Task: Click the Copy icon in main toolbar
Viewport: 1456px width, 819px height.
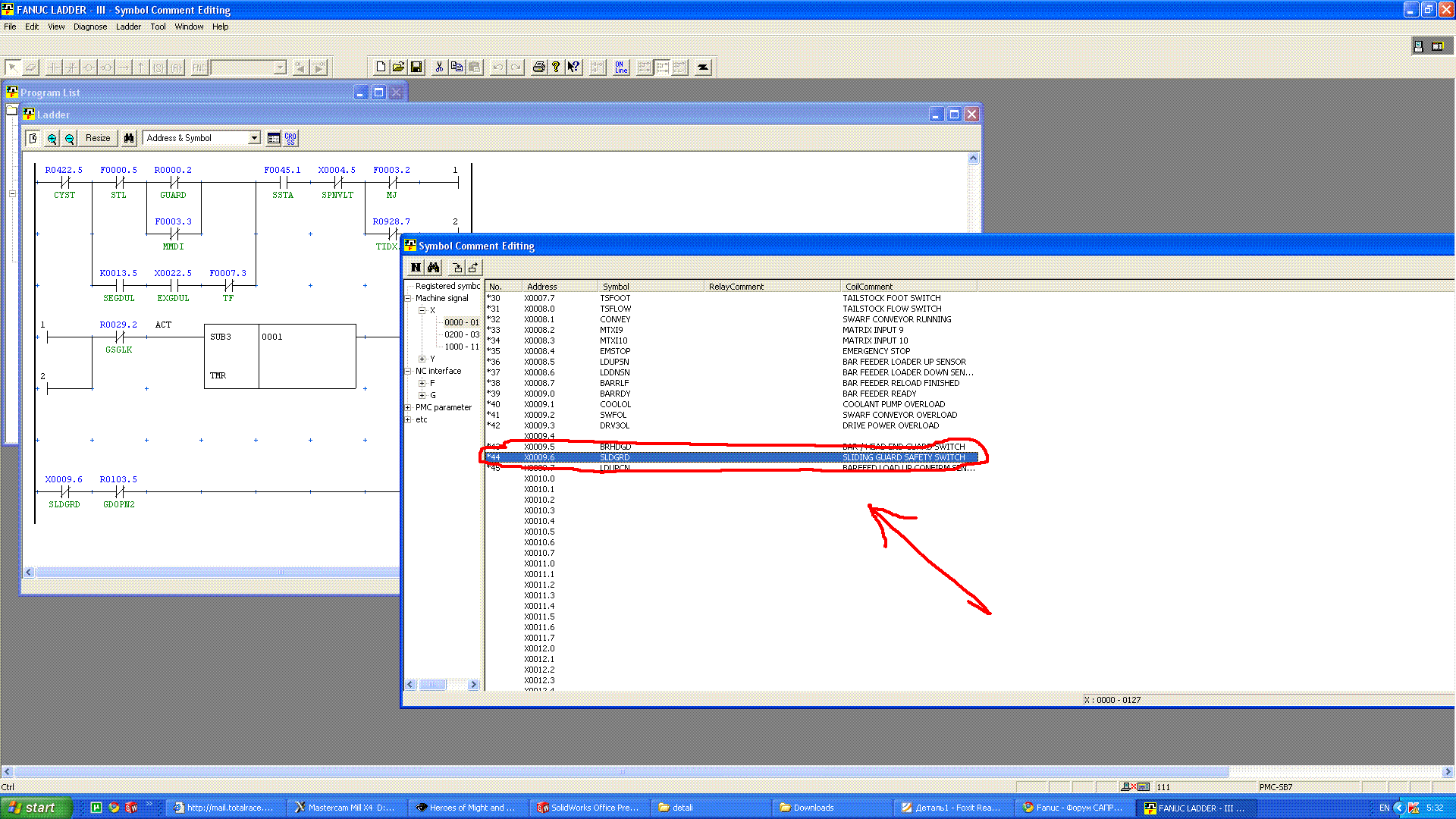Action: point(457,67)
